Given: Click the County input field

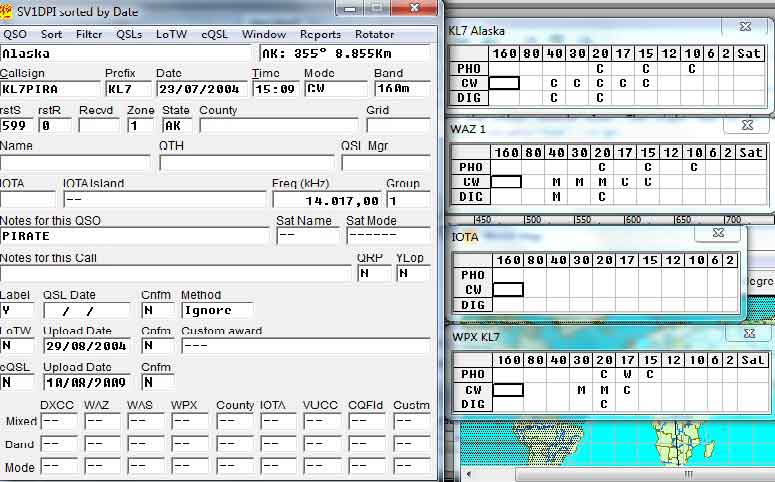Looking at the screenshot, I should [279, 126].
